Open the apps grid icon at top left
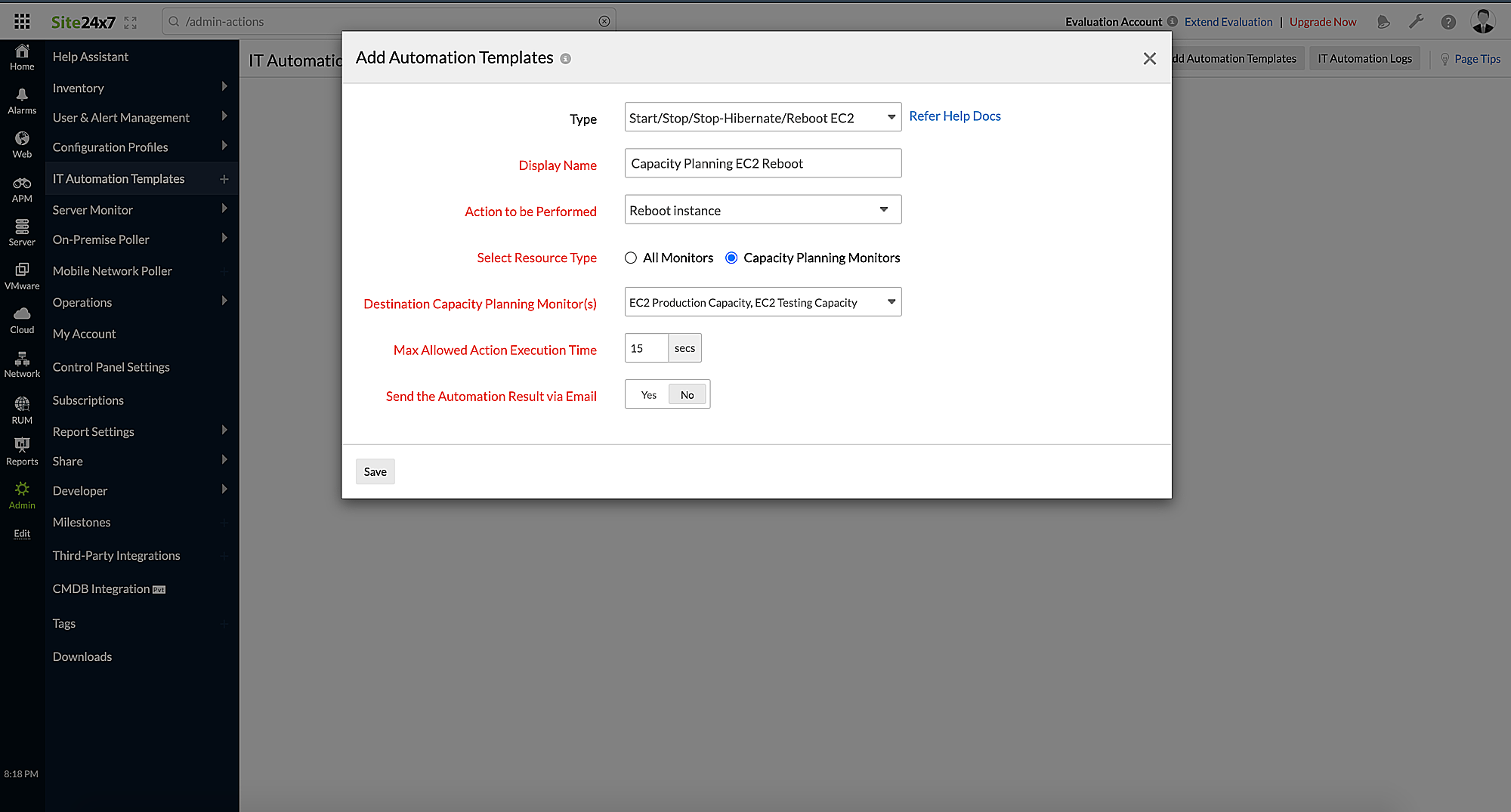1511x812 pixels. point(21,20)
